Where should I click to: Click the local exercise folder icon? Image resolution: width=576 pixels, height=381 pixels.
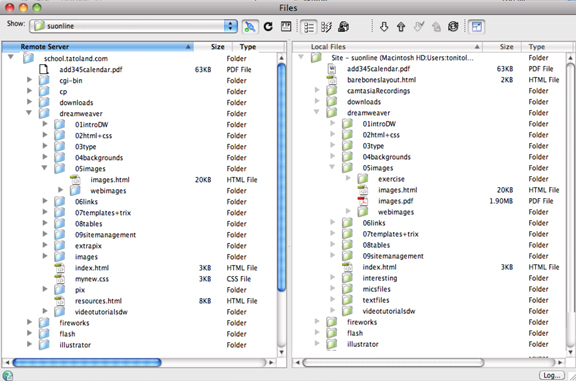point(363,179)
